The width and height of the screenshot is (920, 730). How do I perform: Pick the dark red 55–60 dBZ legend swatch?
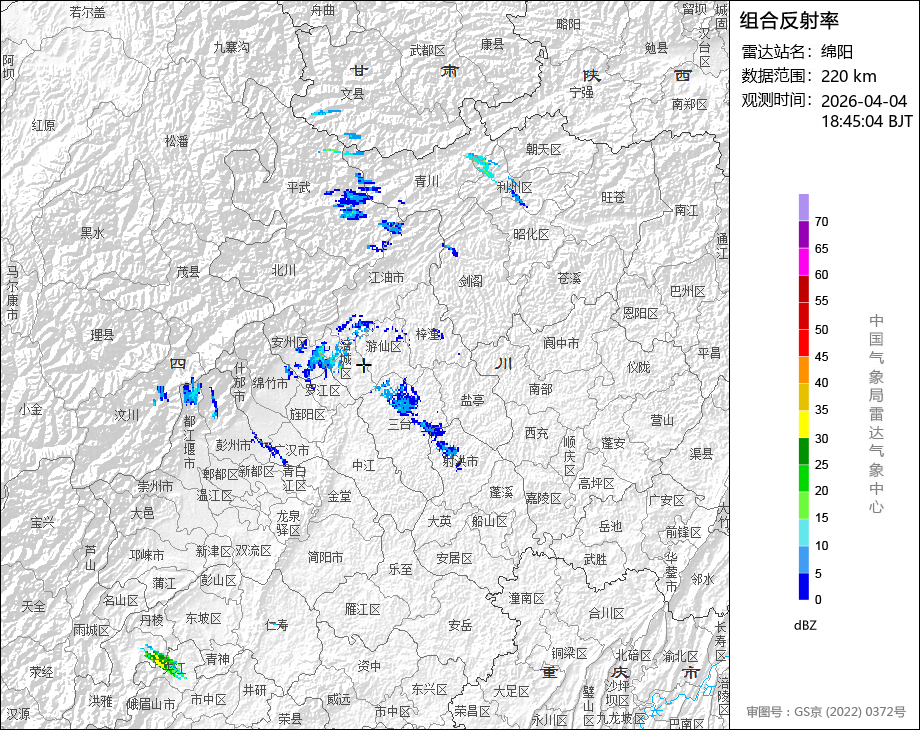(x=803, y=288)
